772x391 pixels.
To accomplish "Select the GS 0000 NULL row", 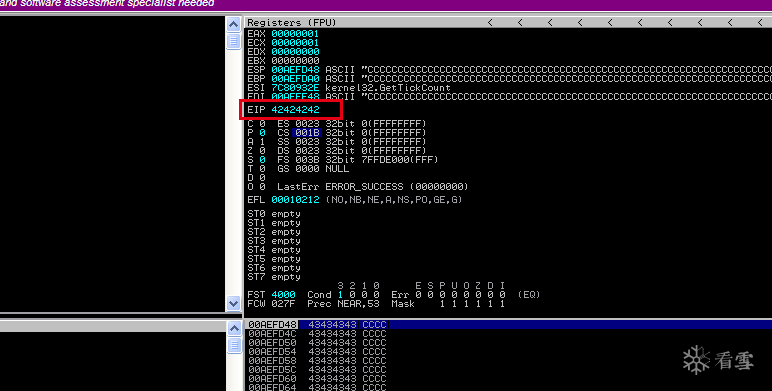I will 313,168.
